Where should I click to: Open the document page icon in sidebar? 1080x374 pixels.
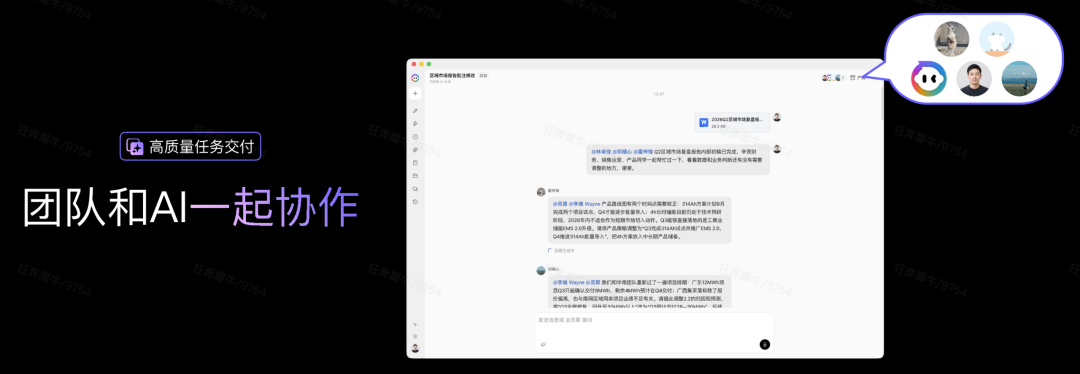pyautogui.click(x=415, y=163)
